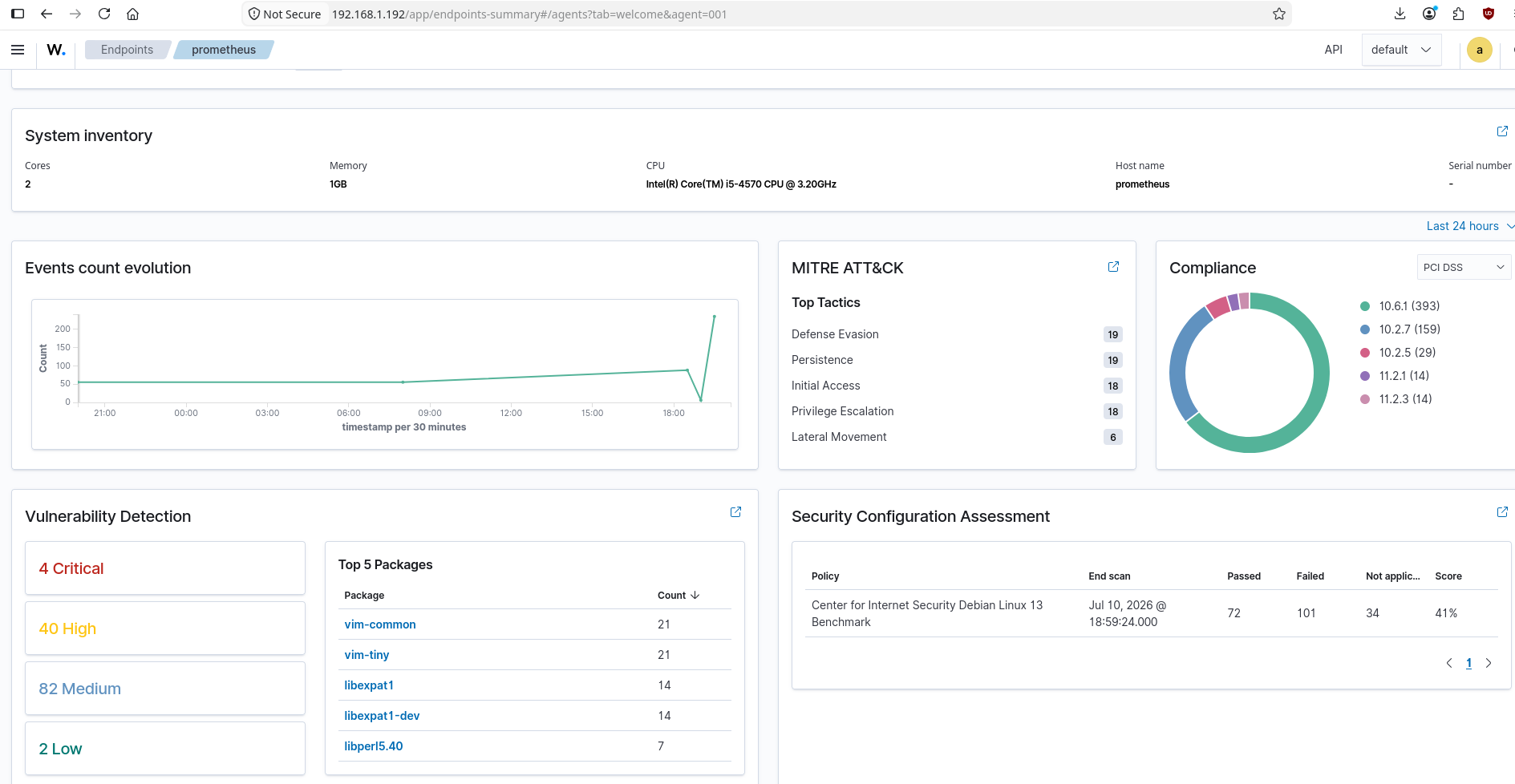The image size is (1515, 784).
Task: Click the Not Secure shield indicator
Action: (285, 14)
